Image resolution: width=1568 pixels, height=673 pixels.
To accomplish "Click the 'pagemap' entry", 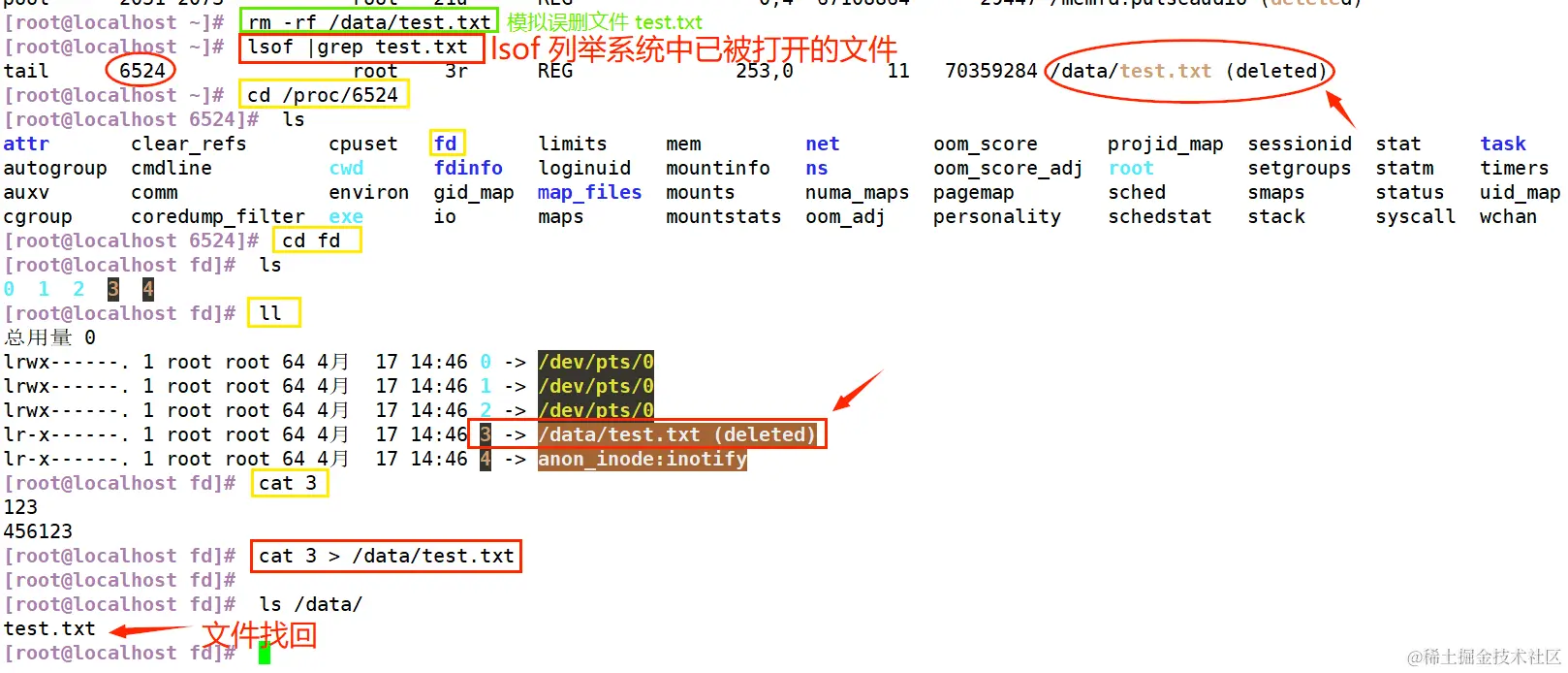I will [973, 192].
